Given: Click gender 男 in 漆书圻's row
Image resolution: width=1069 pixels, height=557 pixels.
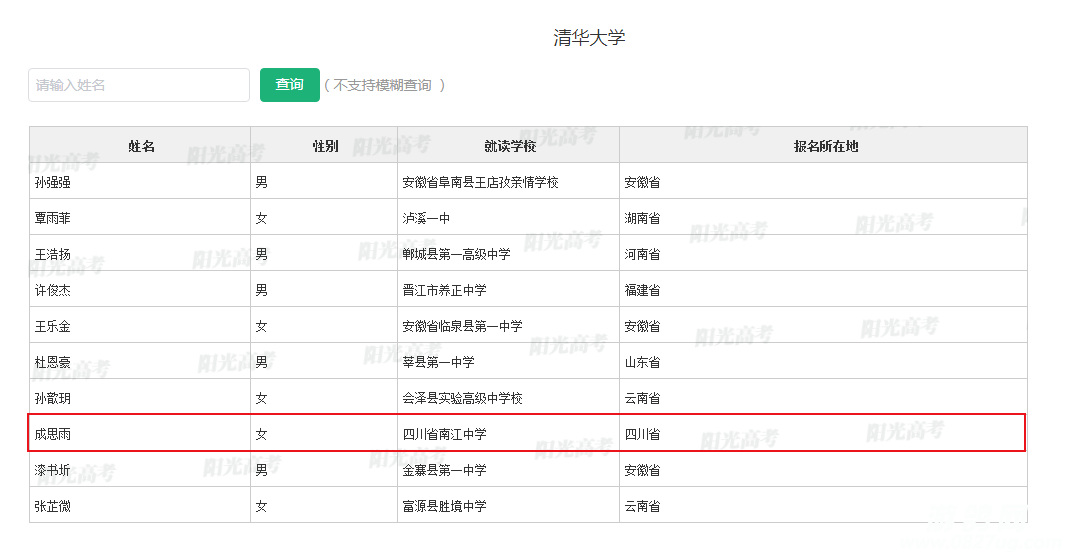Looking at the screenshot, I should click(x=261, y=470).
